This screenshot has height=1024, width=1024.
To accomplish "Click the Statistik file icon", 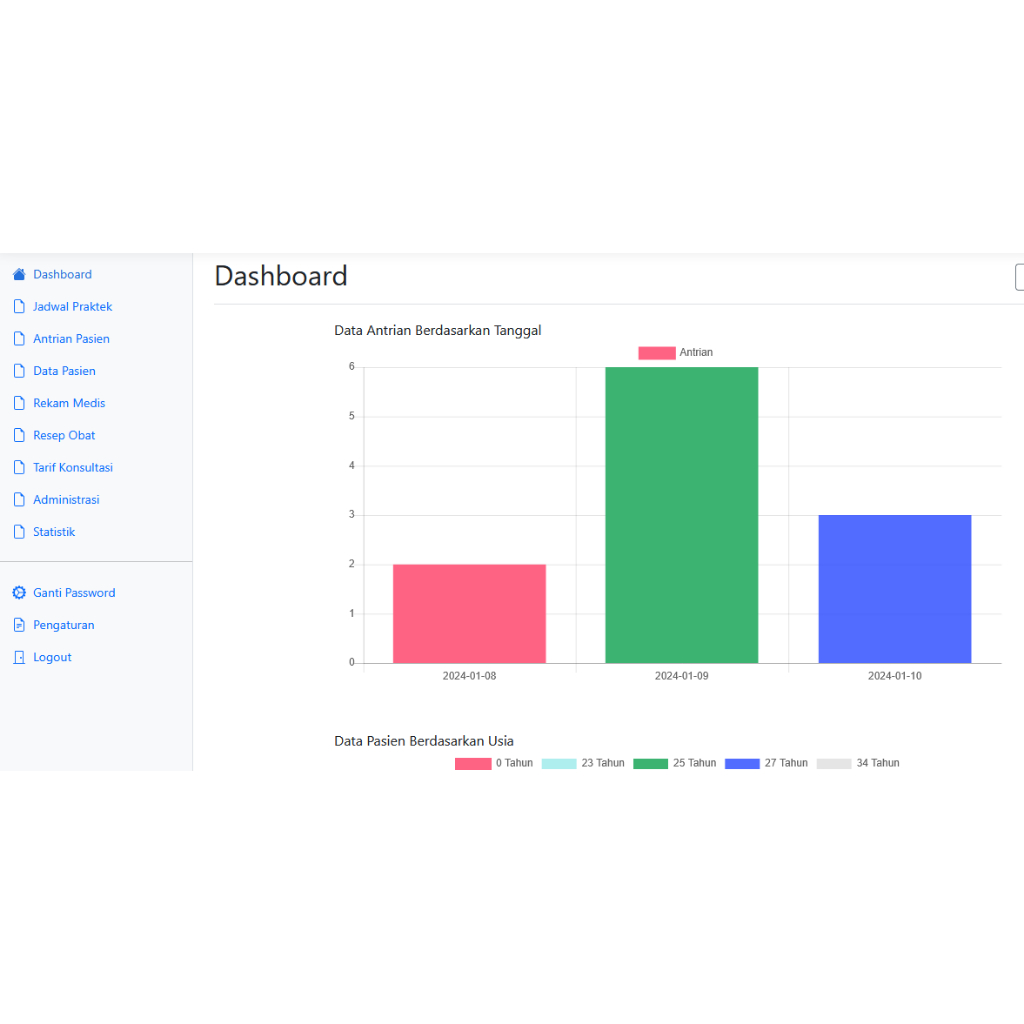I will click(x=19, y=532).
